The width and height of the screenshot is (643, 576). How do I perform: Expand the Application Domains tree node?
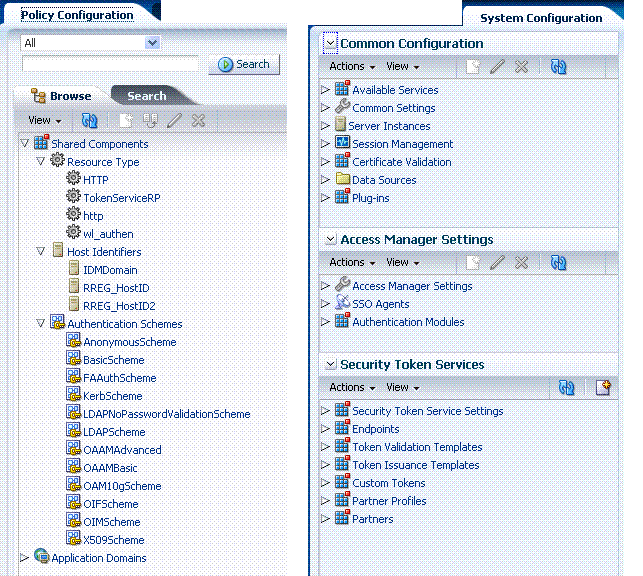(x=24, y=558)
